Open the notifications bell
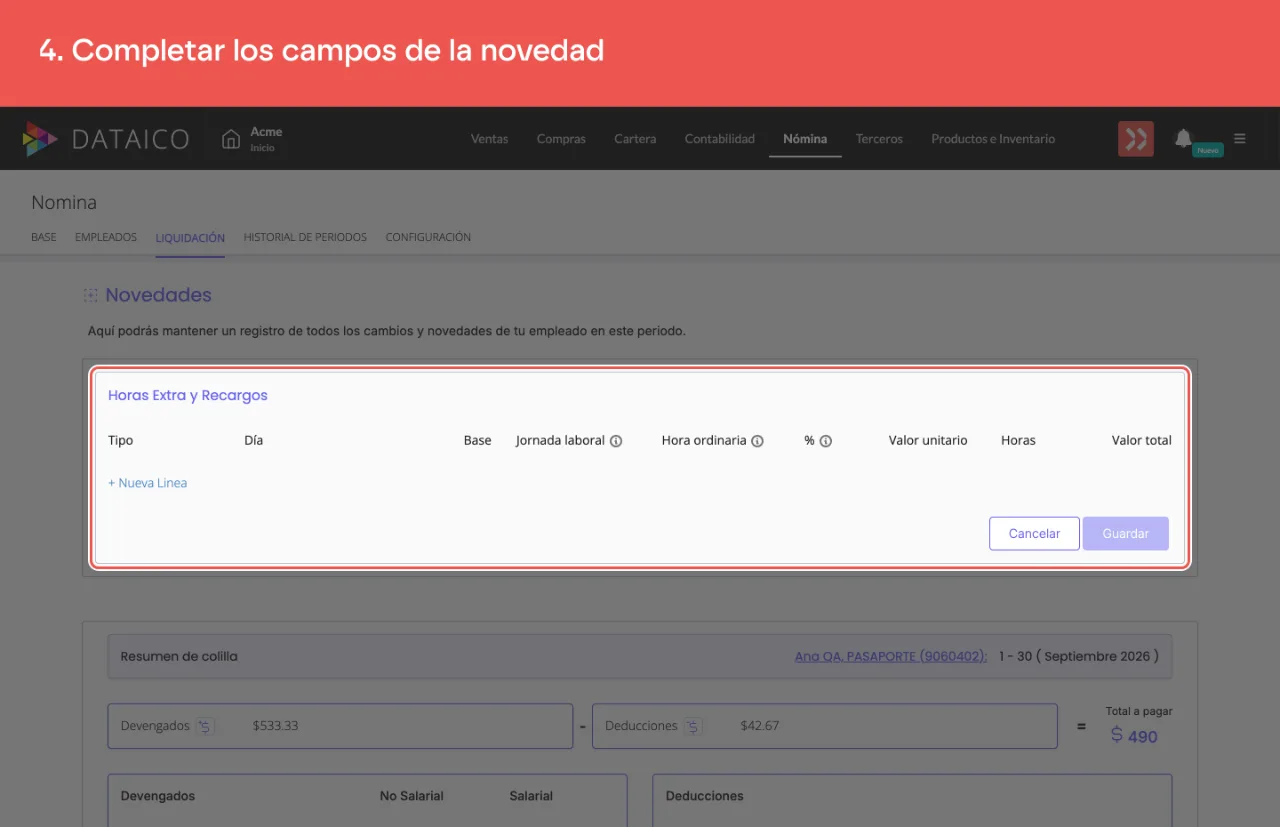The width and height of the screenshot is (1280, 827). (1183, 138)
